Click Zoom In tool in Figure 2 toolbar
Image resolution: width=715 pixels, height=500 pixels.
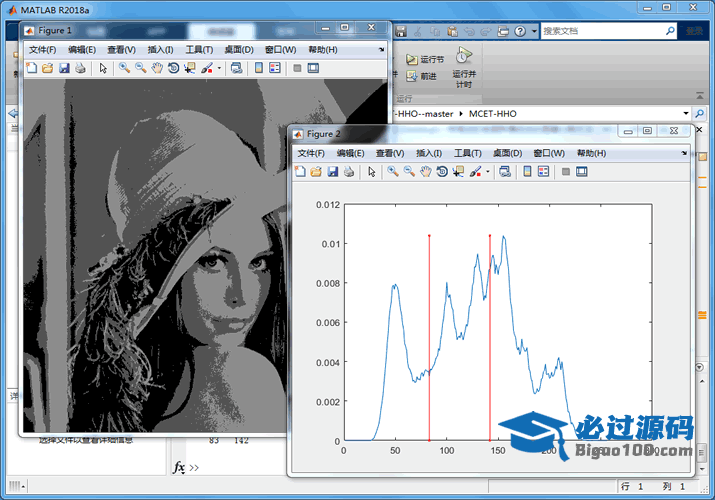393,172
